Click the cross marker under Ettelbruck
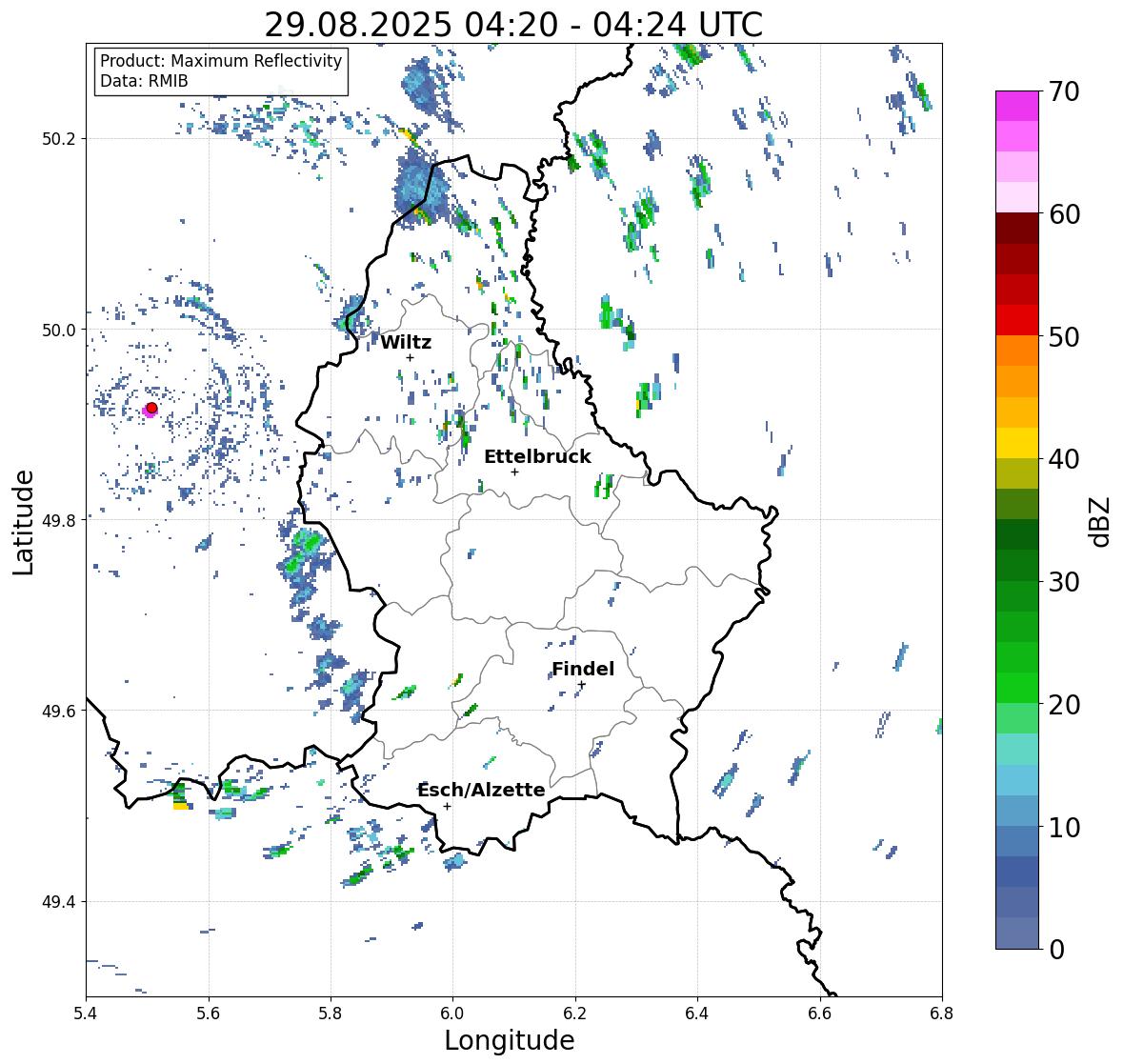The image size is (1123, 1064). (514, 472)
